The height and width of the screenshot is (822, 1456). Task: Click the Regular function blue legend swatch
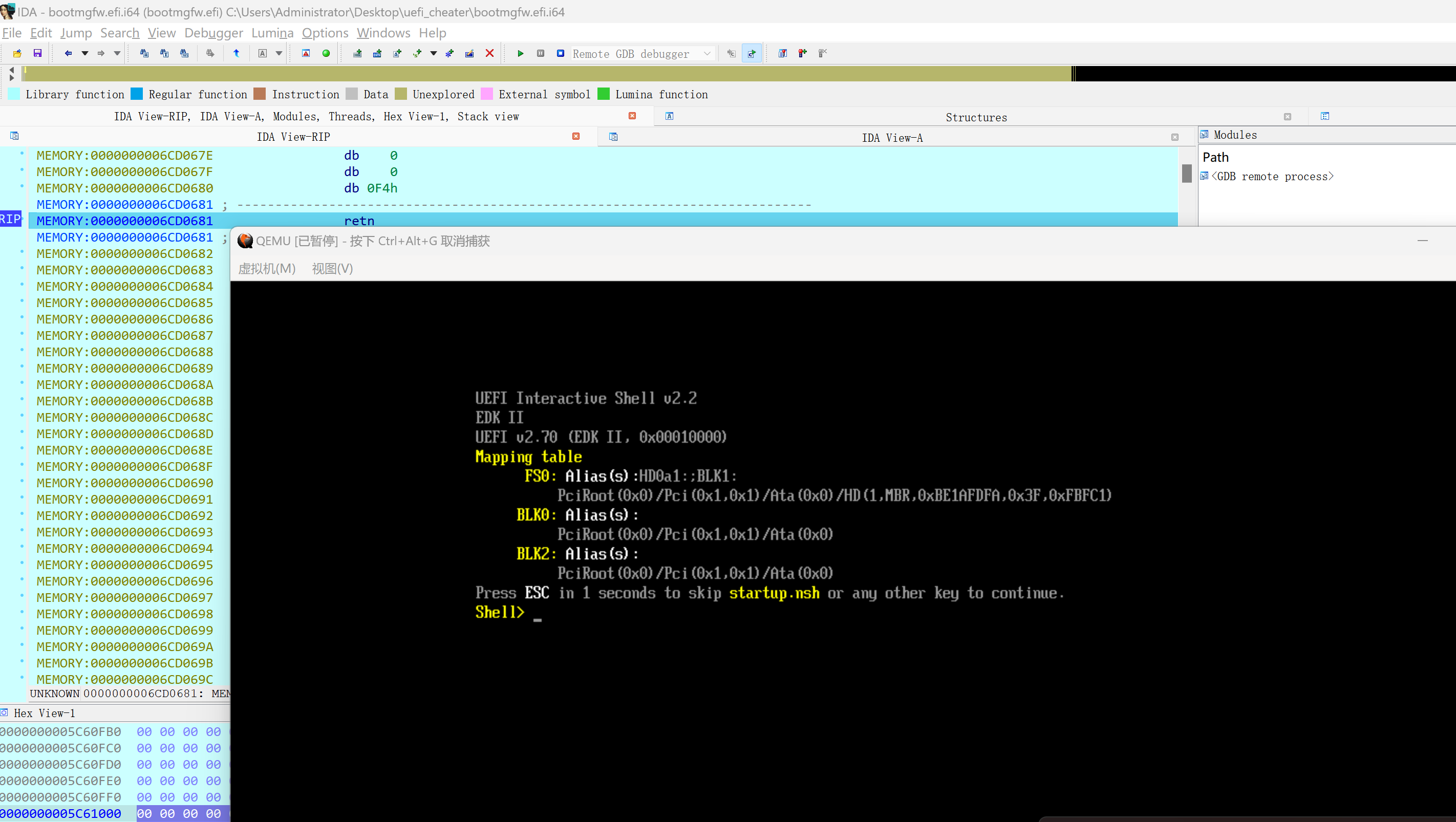pyautogui.click(x=137, y=94)
